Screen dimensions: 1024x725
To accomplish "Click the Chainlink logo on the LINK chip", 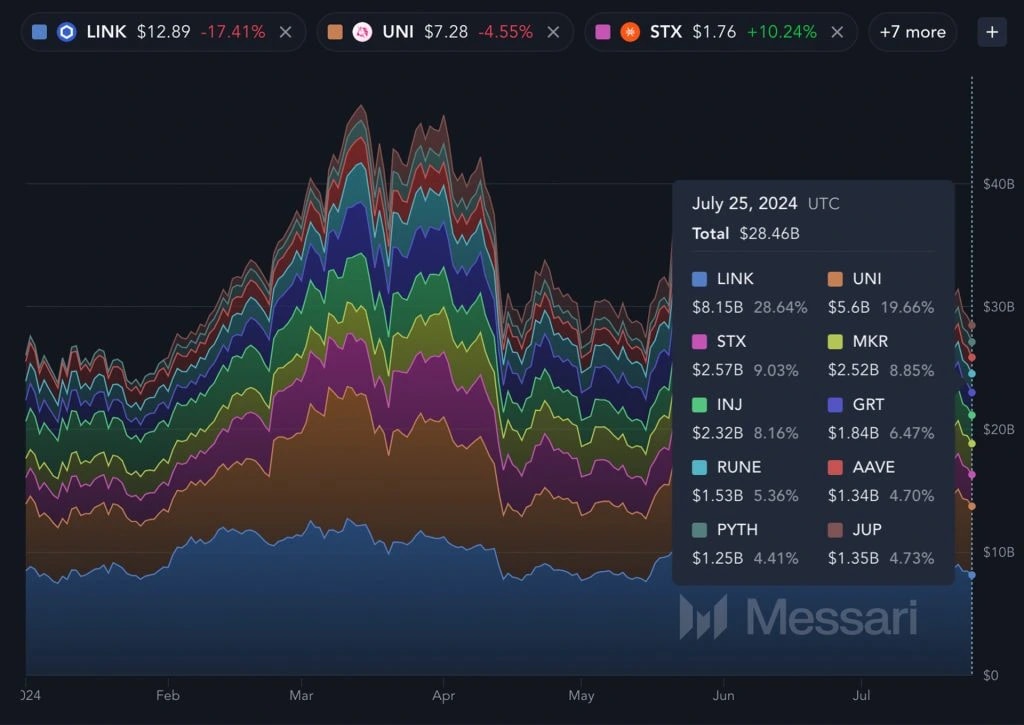I will (x=65, y=31).
